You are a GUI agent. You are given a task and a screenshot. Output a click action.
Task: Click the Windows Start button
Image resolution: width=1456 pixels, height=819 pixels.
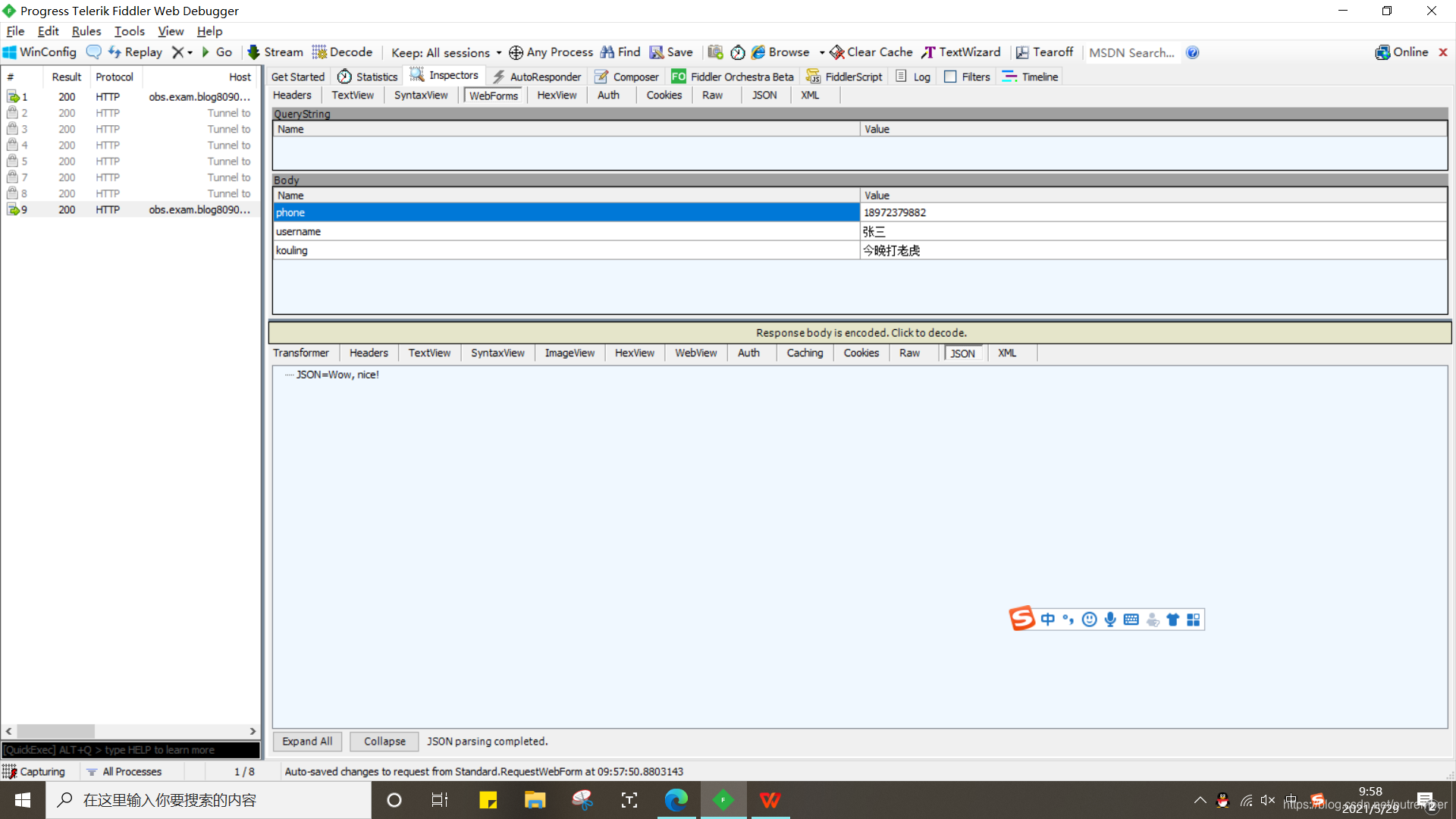pyautogui.click(x=22, y=800)
